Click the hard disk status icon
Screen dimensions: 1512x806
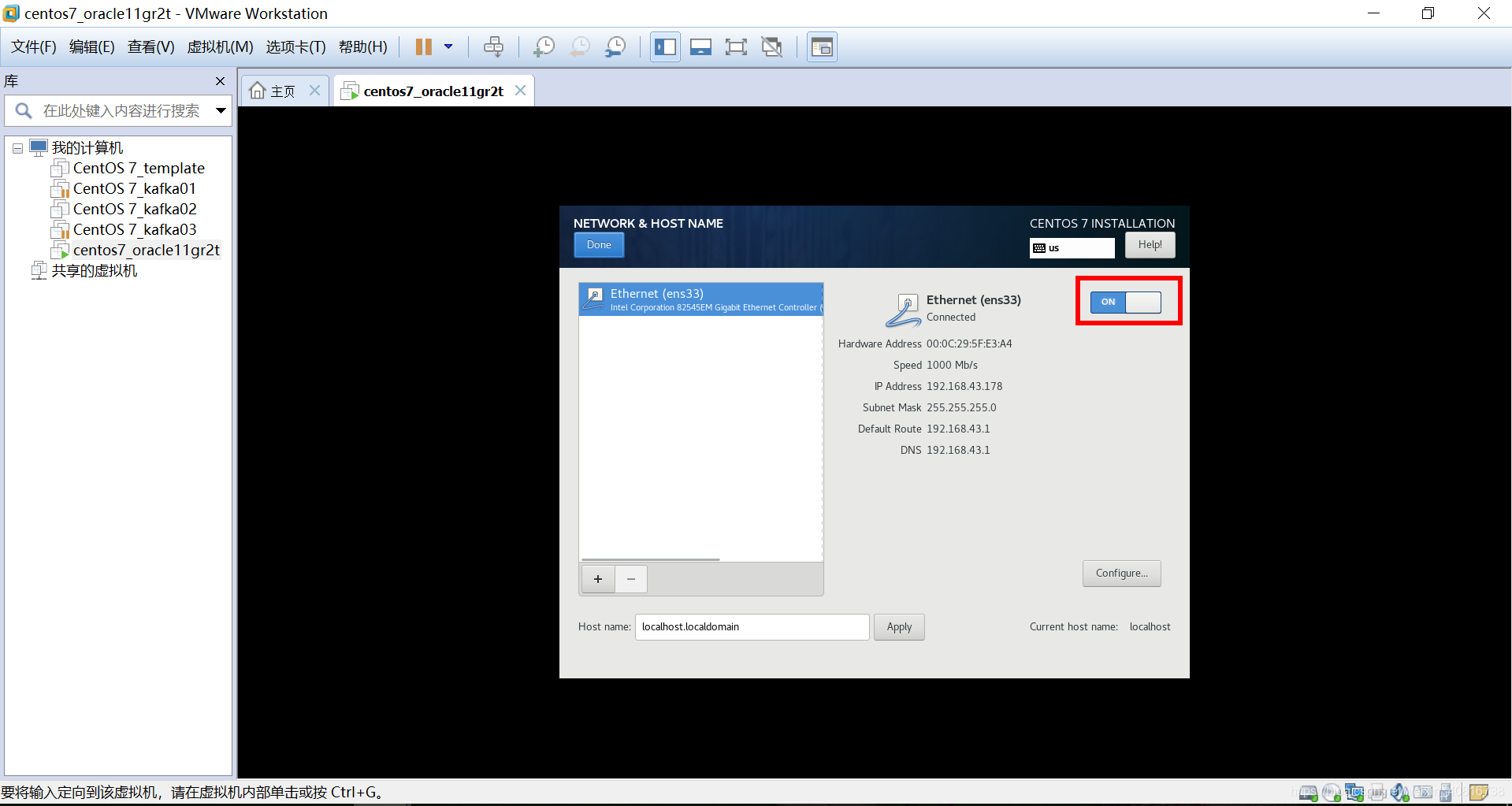tap(1308, 793)
